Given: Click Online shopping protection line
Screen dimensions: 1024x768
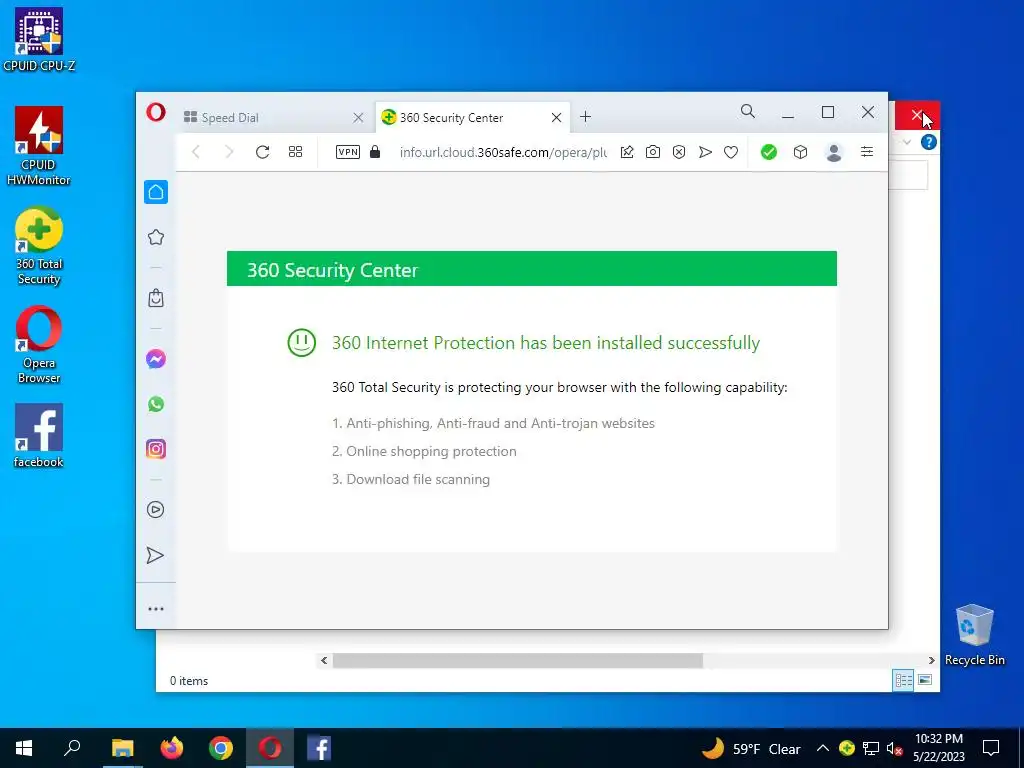Looking at the screenshot, I should 424,451.
